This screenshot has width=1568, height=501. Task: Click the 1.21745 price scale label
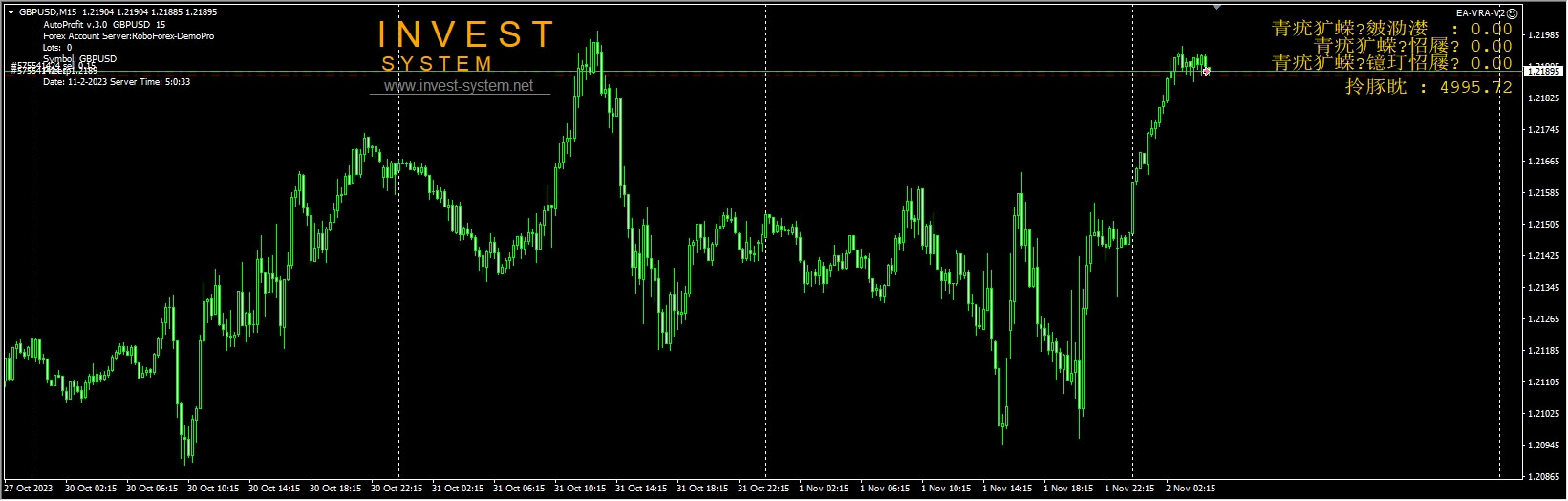[x=1544, y=130]
